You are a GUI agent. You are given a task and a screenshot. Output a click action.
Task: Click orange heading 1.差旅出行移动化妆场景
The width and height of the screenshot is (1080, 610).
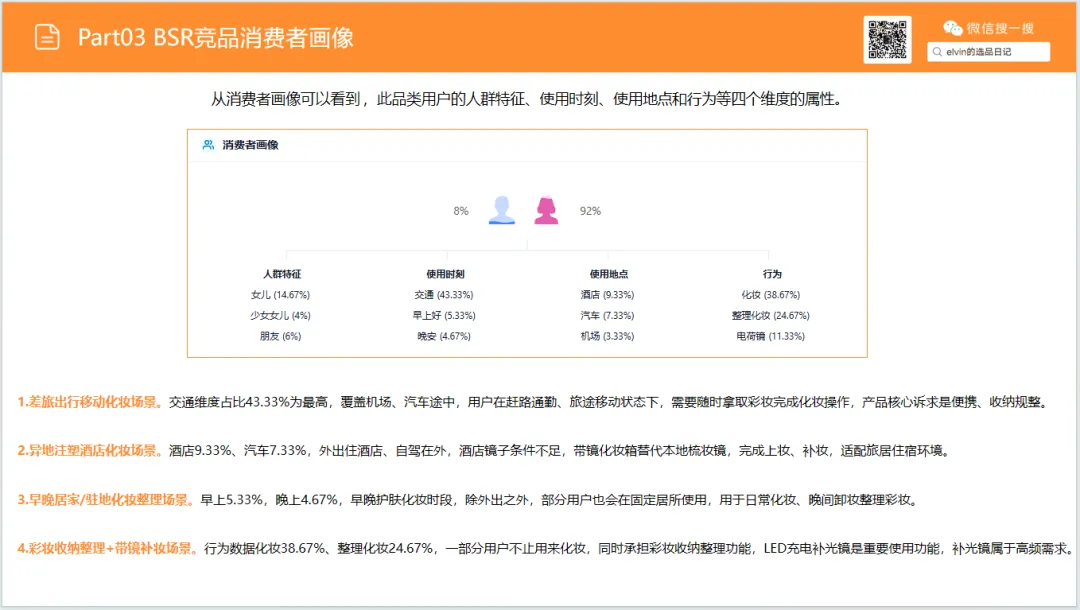coord(90,402)
